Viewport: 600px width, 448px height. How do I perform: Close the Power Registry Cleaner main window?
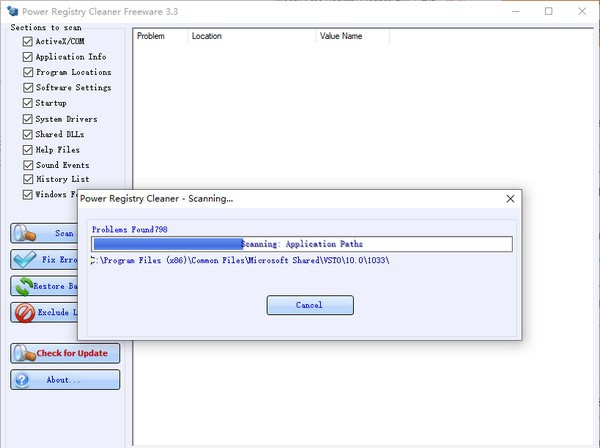pos(582,11)
